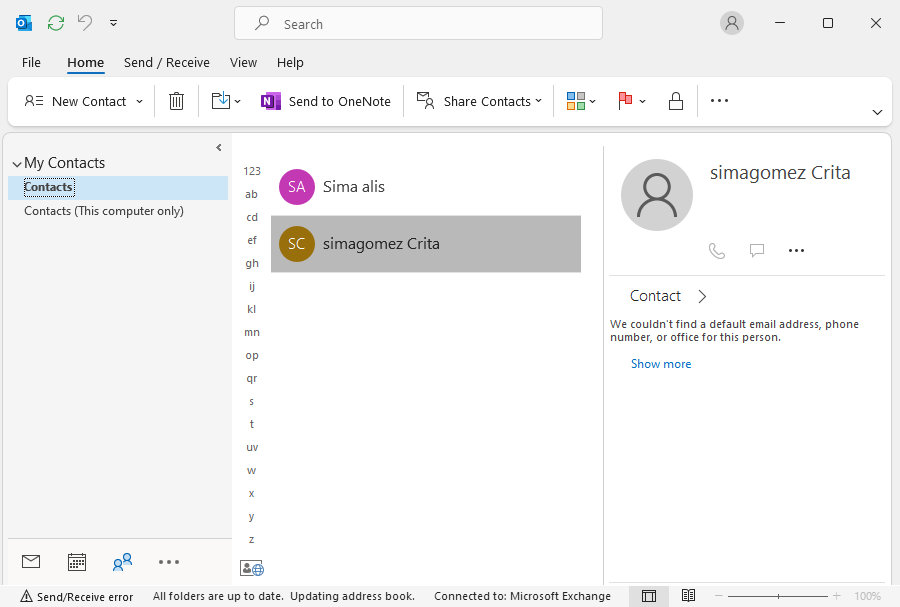
Task: Click the Send/Receive error status
Action: point(76,597)
